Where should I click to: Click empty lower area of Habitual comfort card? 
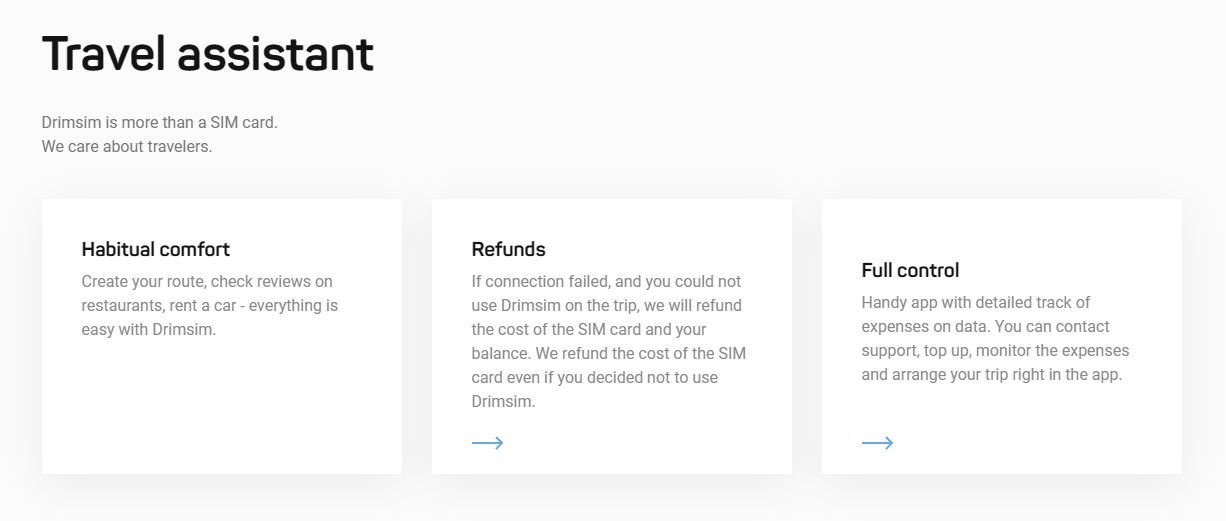(221, 410)
